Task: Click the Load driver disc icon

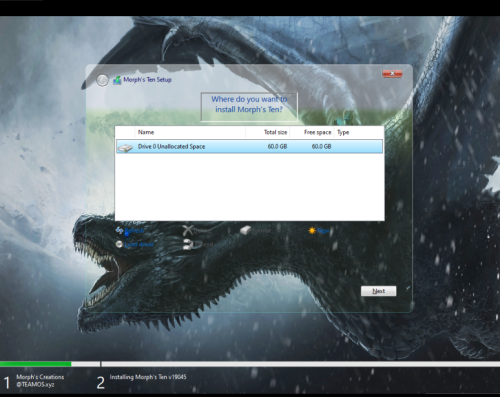Action: tap(119, 244)
